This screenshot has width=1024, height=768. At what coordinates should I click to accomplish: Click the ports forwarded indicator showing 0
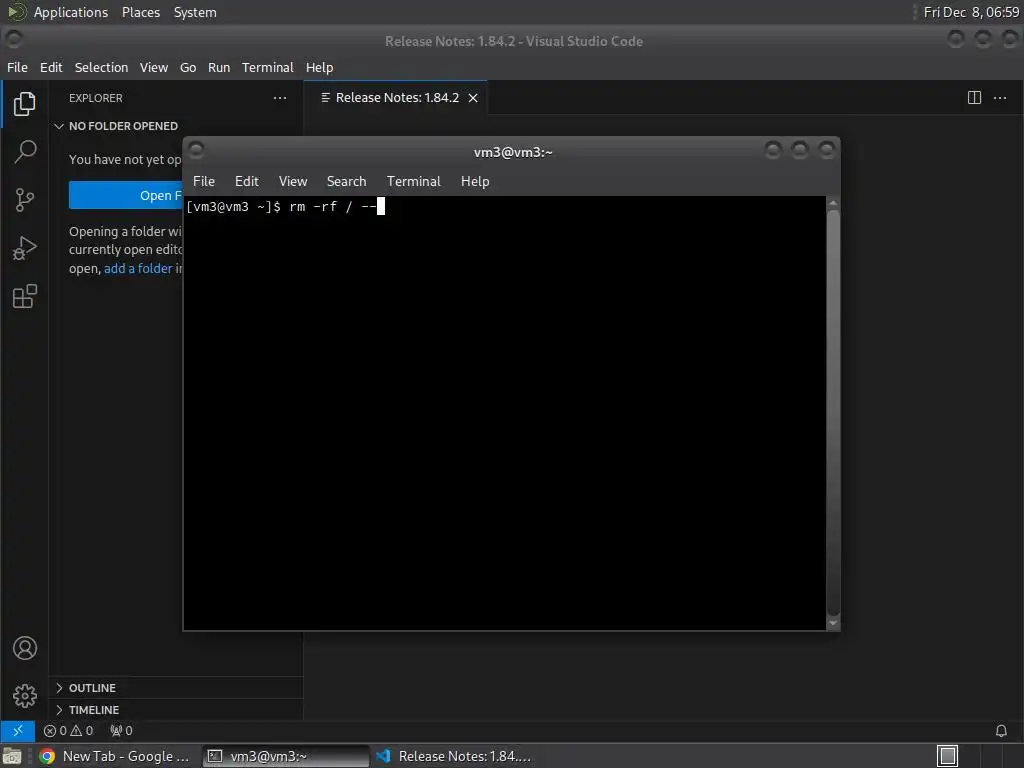pyautogui.click(x=121, y=730)
